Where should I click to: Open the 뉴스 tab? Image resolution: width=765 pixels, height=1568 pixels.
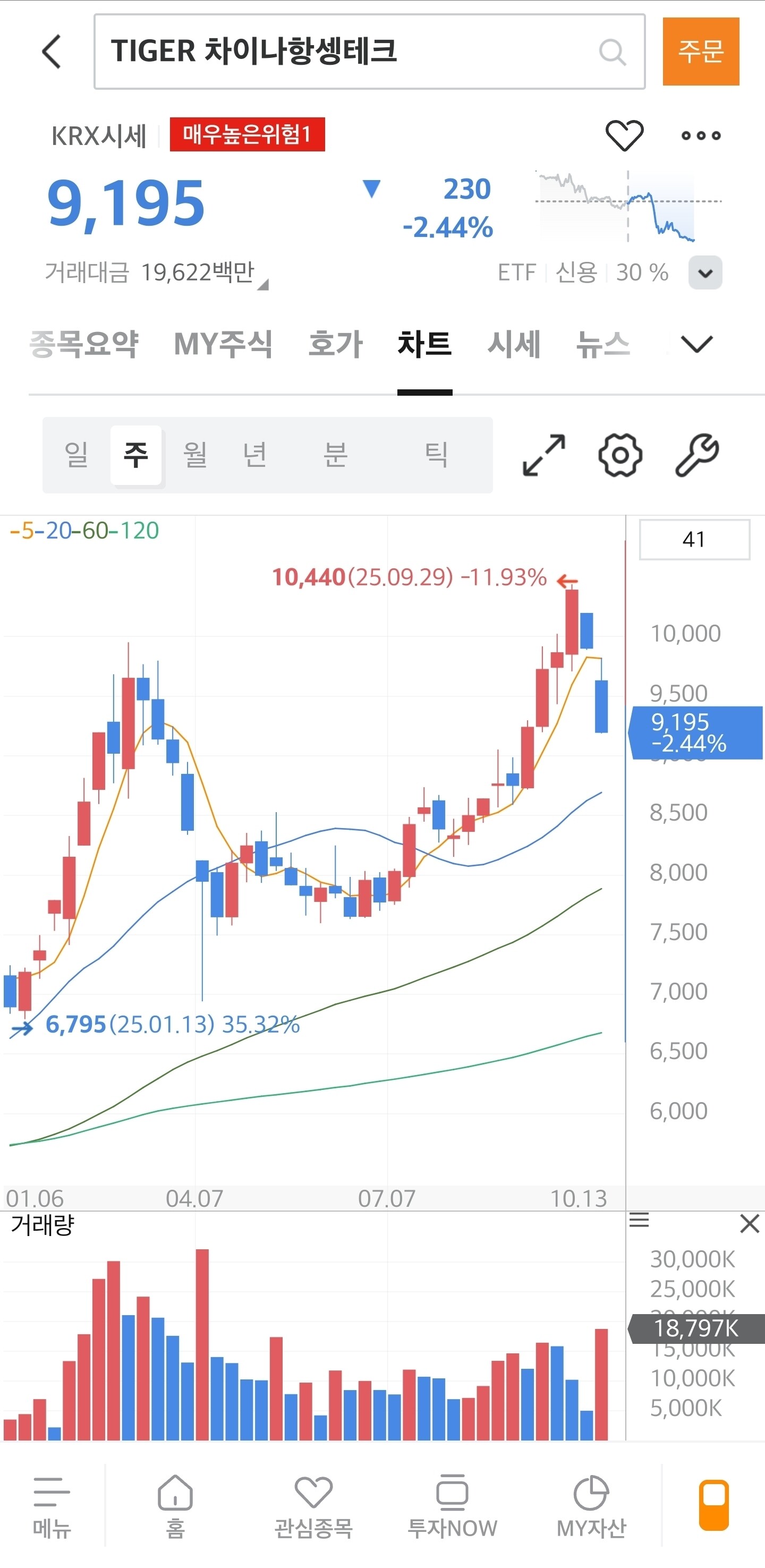(x=602, y=345)
